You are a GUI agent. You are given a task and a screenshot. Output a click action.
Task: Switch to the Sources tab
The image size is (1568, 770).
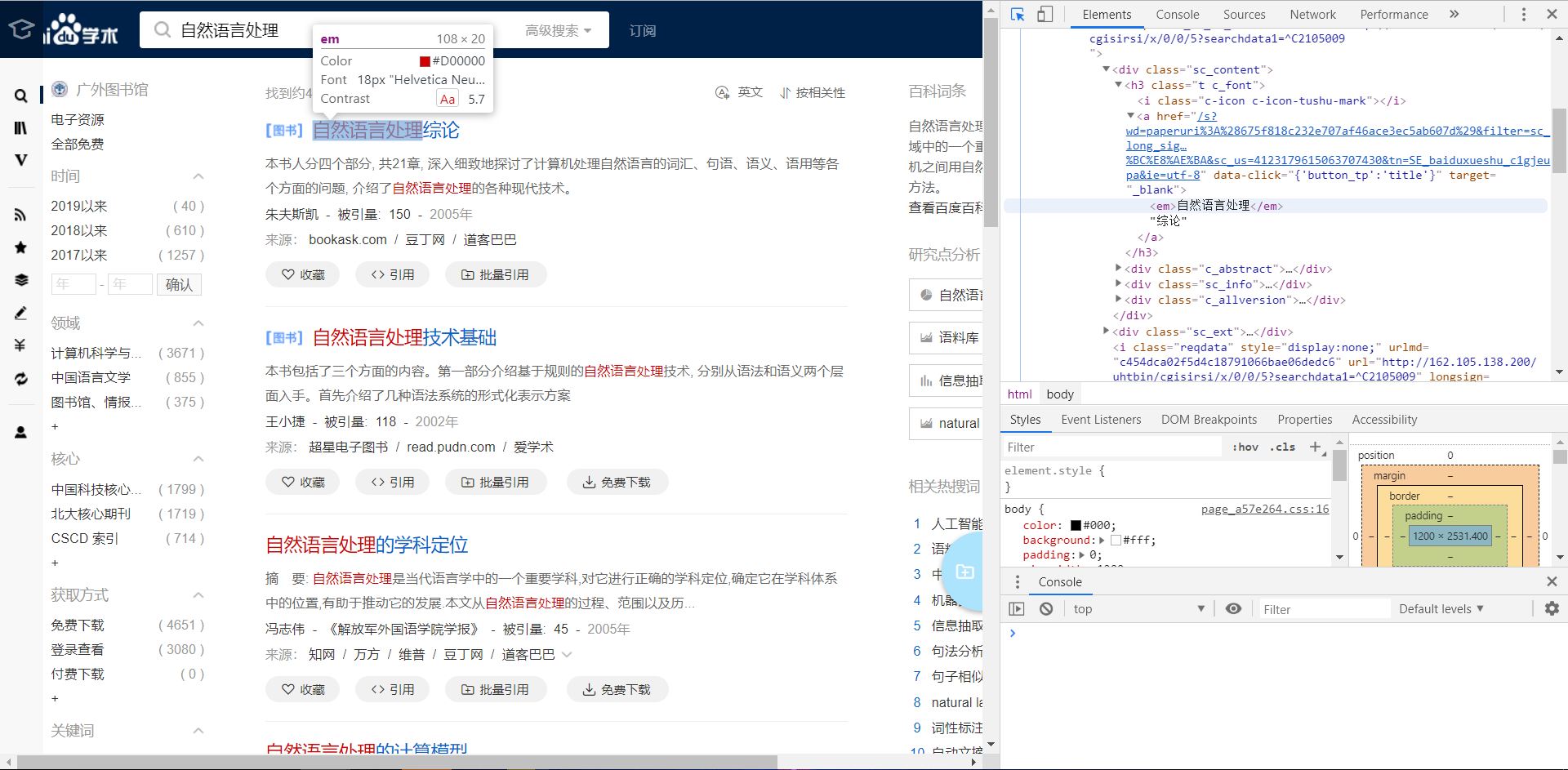point(1244,14)
